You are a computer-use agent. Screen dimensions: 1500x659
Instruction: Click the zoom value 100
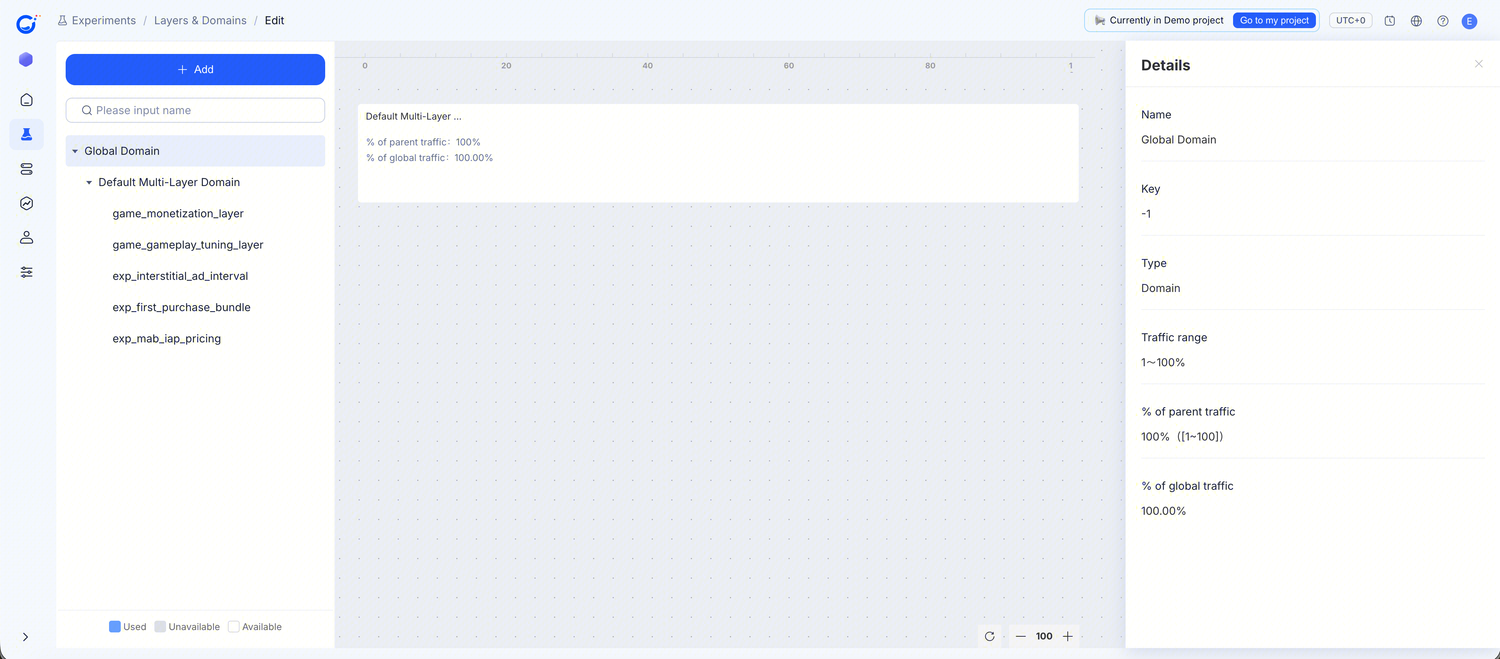coord(1044,636)
